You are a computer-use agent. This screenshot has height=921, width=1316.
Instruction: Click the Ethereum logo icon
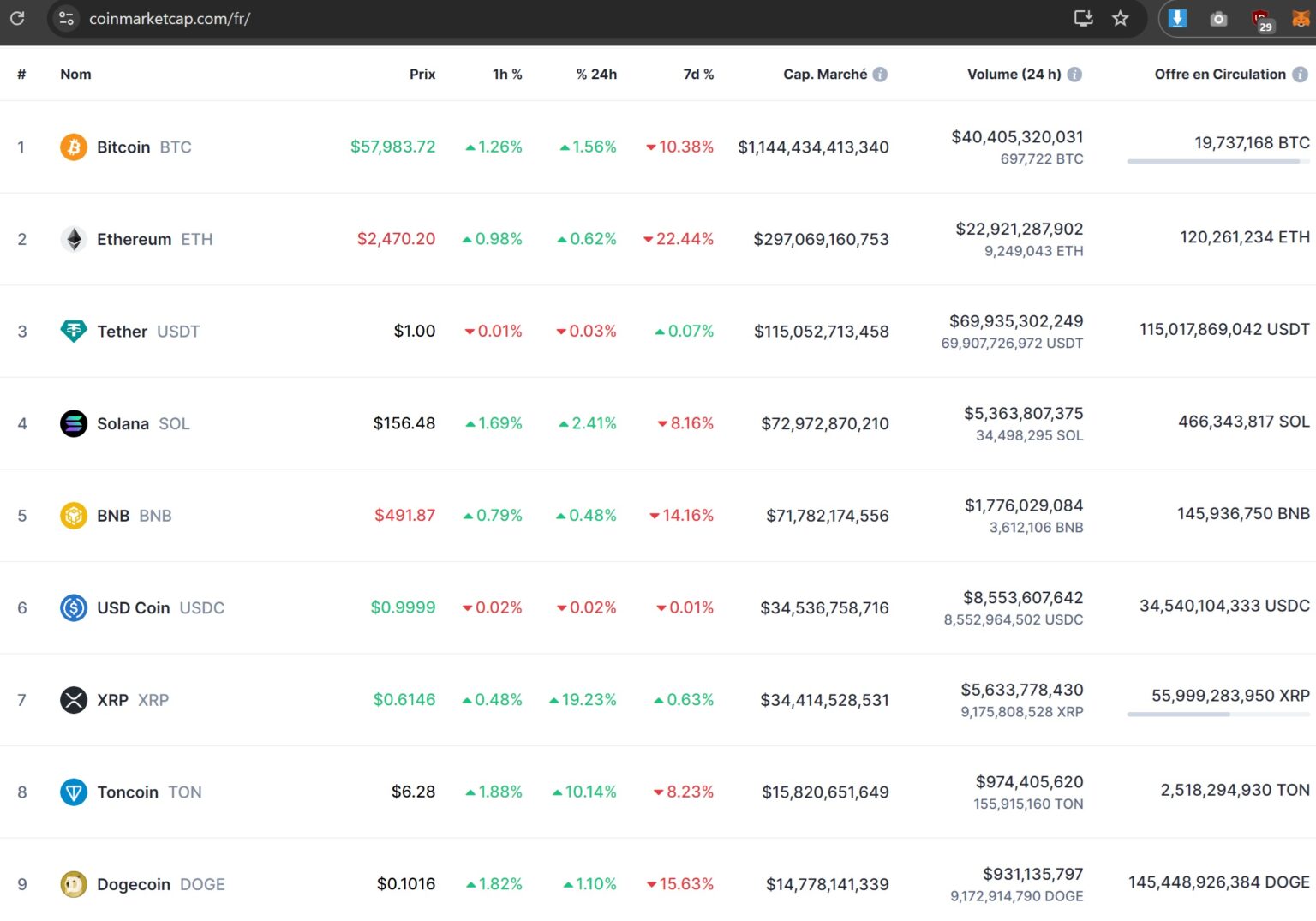click(74, 239)
